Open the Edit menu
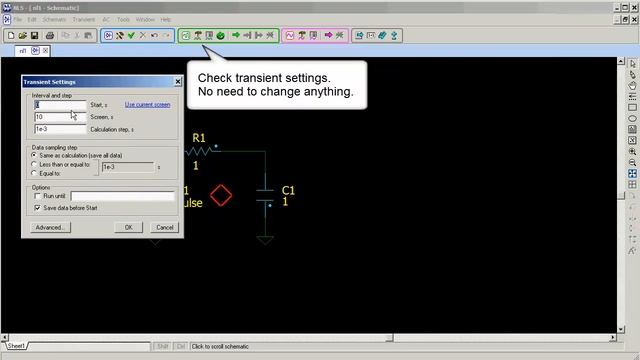Viewport: 640px width, 360px height. [x=32, y=20]
